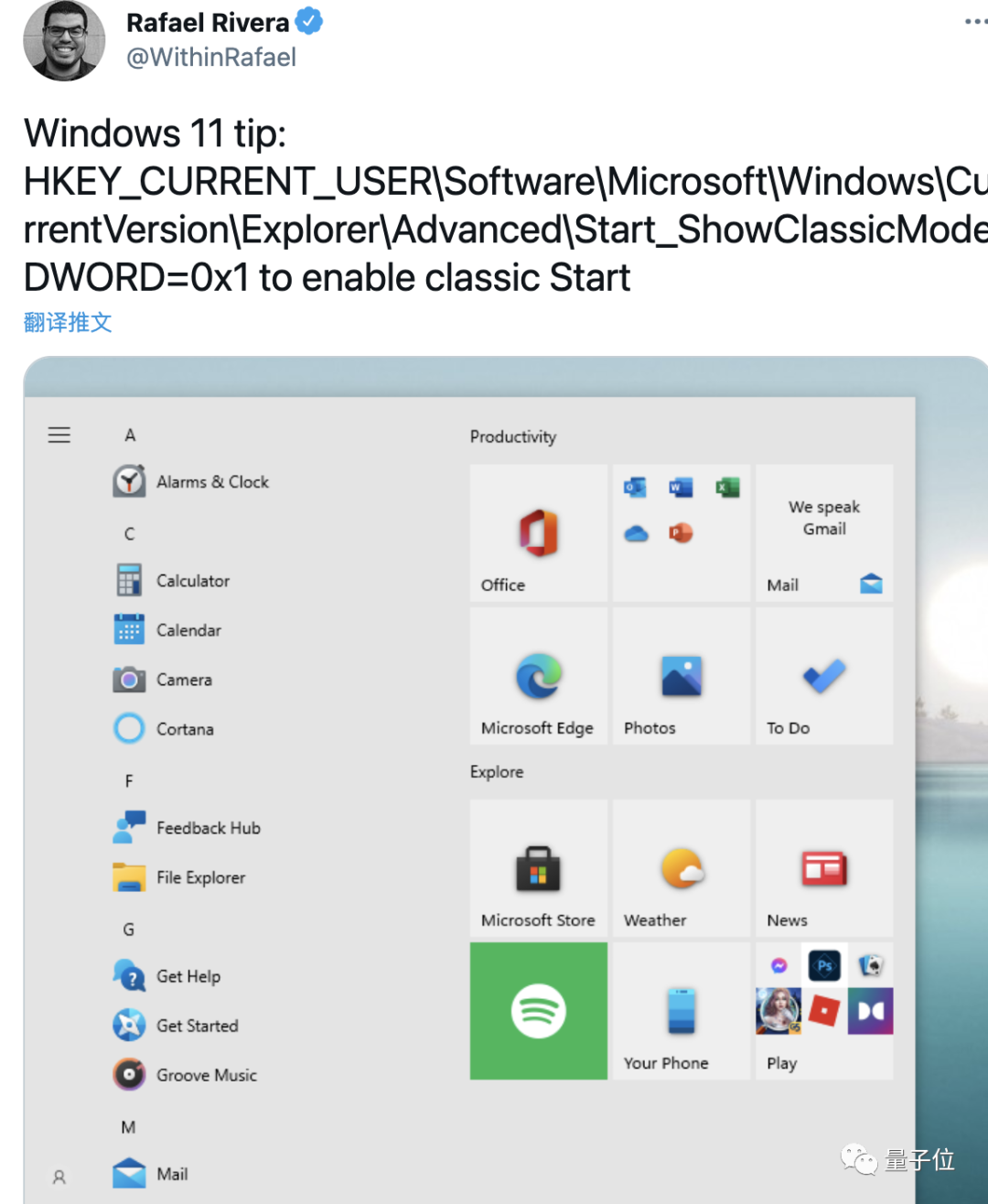Launch the Camera app icon
The width and height of the screenshot is (988, 1204).
[129, 679]
